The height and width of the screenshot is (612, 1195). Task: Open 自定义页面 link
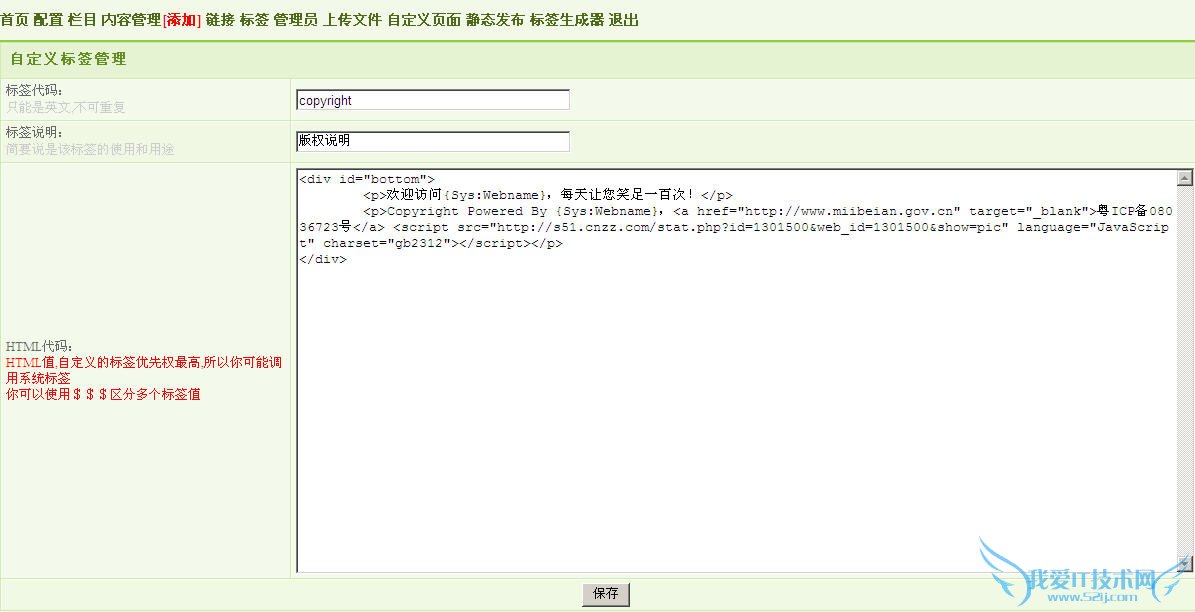[424, 21]
